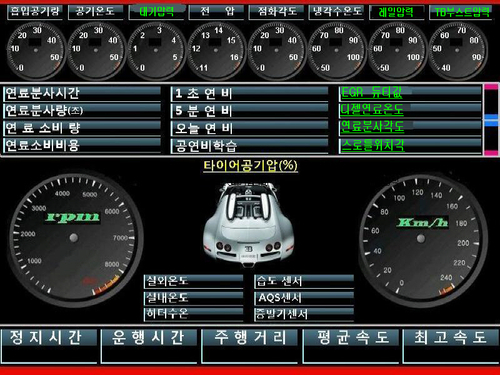The height and width of the screenshot is (375, 500).
Task: Click the 냉각수온도 coolant temperature gauge
Action: tap(337, 50)
